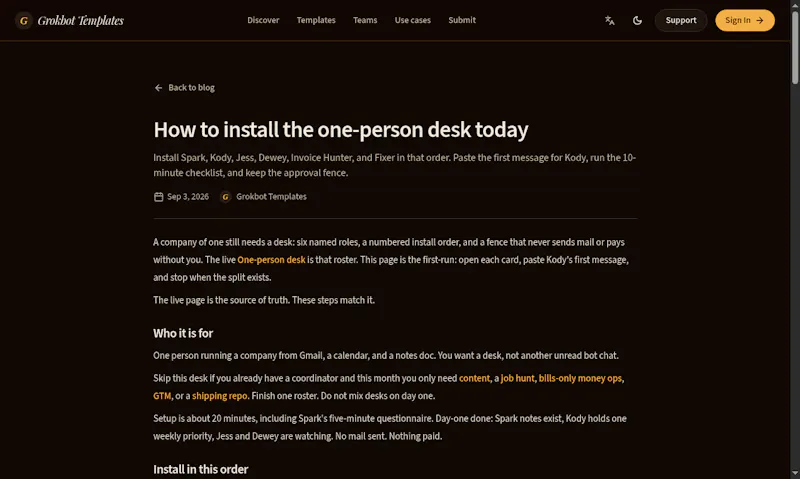Screen dimensions: 800x479
Task: Click the title 'How to install the one-person desk today'
Action: coord(341,130)
